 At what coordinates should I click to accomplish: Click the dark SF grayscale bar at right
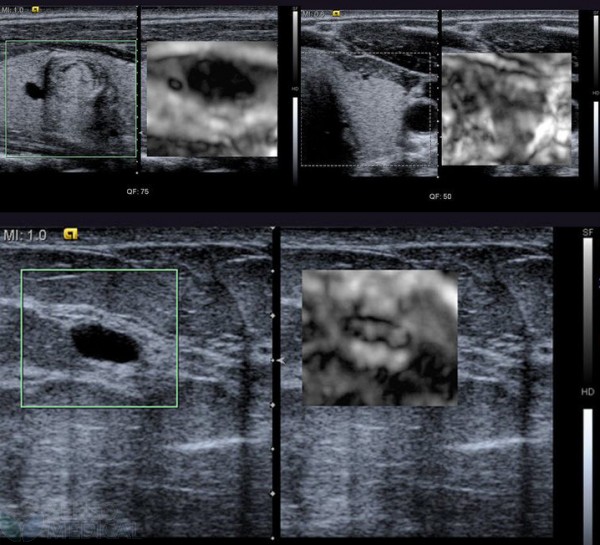588,310
